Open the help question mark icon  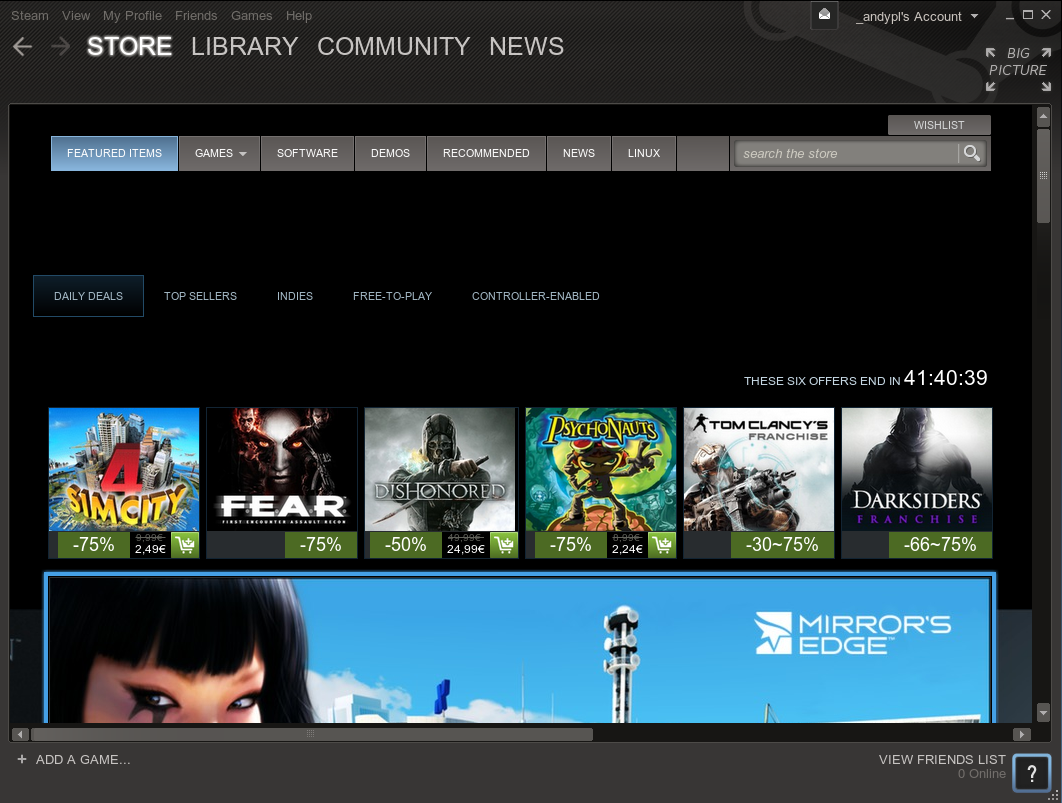tap(1032, 773)
